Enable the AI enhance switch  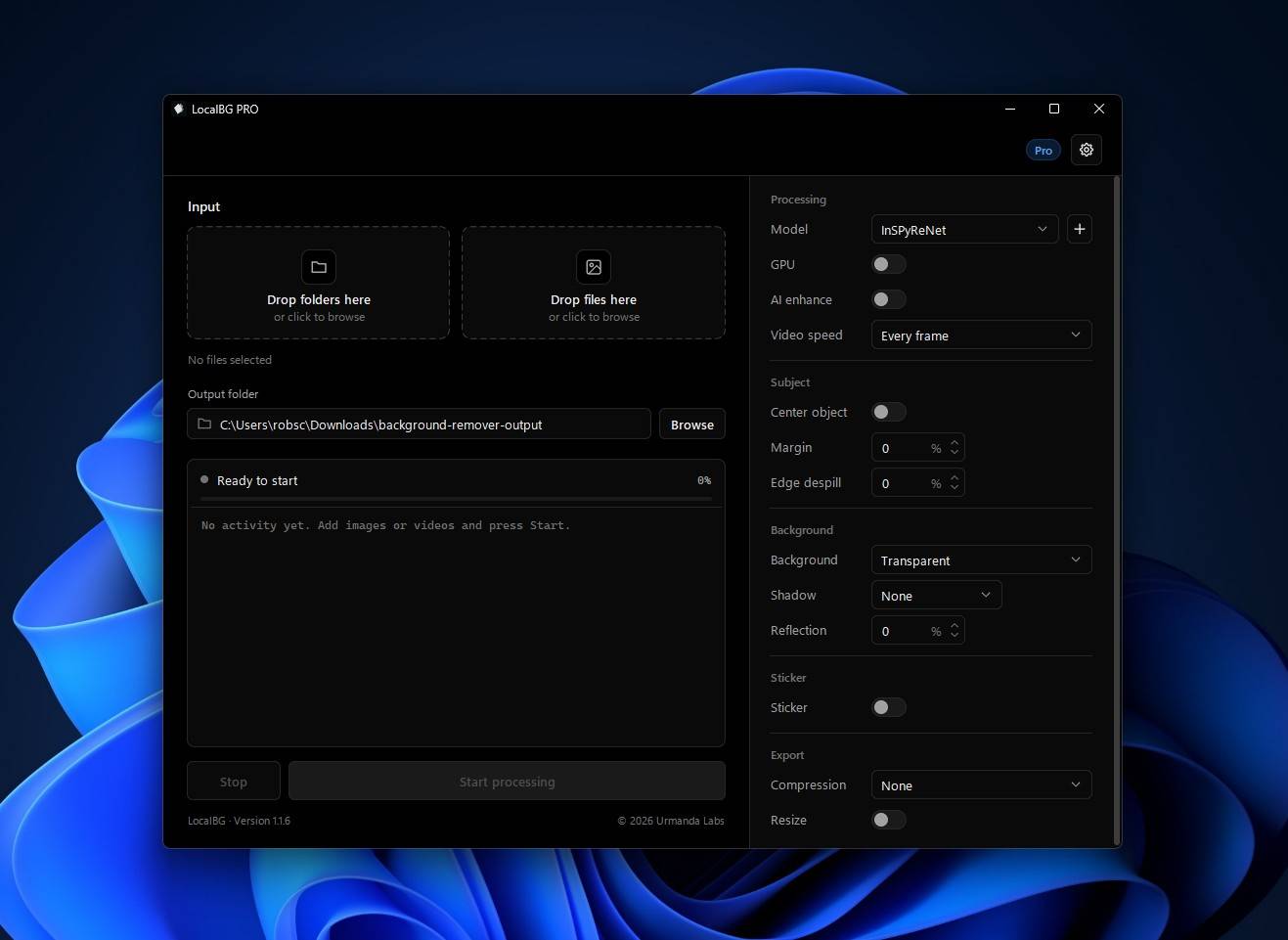(889, 299)
